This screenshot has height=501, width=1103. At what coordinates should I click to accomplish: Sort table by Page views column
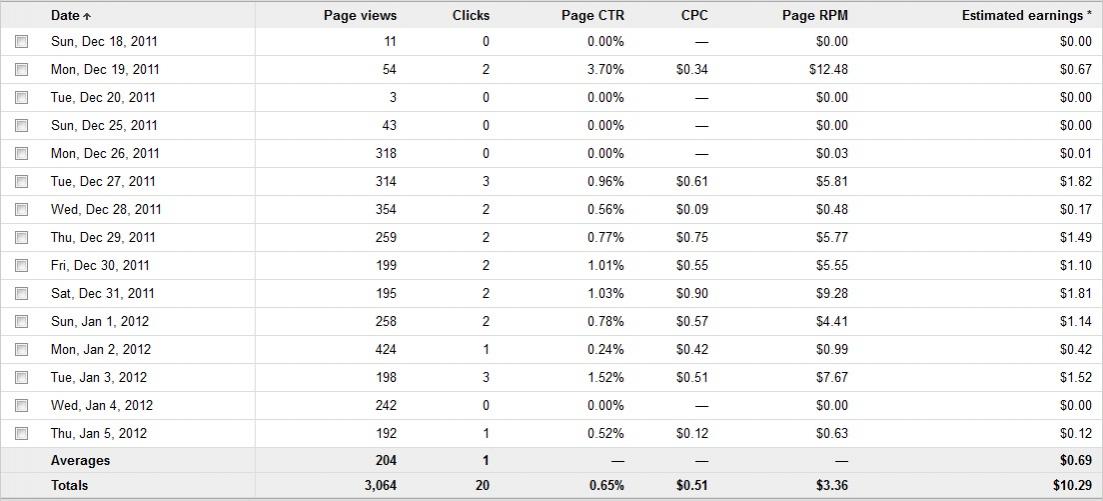(360, 15)
